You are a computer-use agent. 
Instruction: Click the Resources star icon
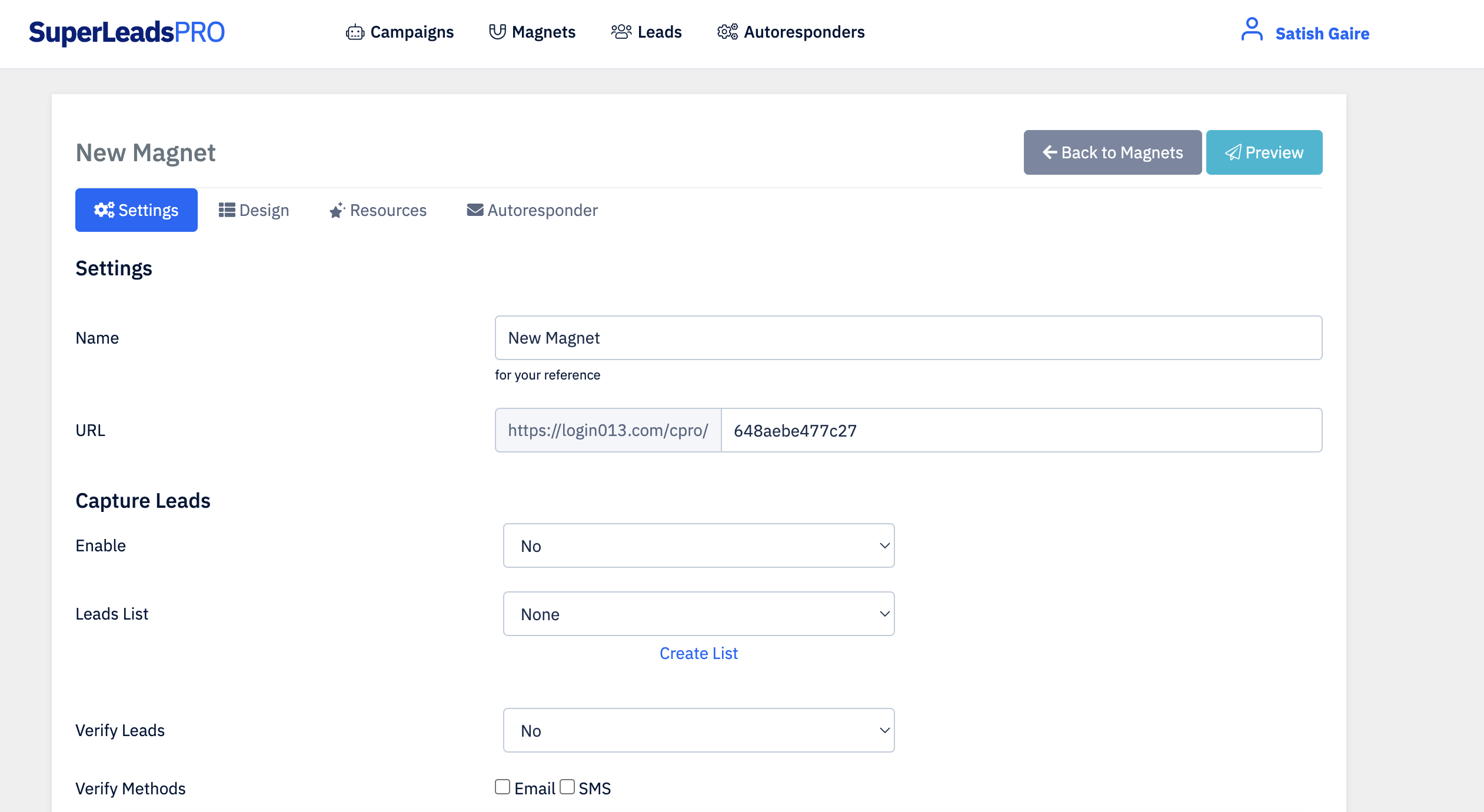[337, 210]
